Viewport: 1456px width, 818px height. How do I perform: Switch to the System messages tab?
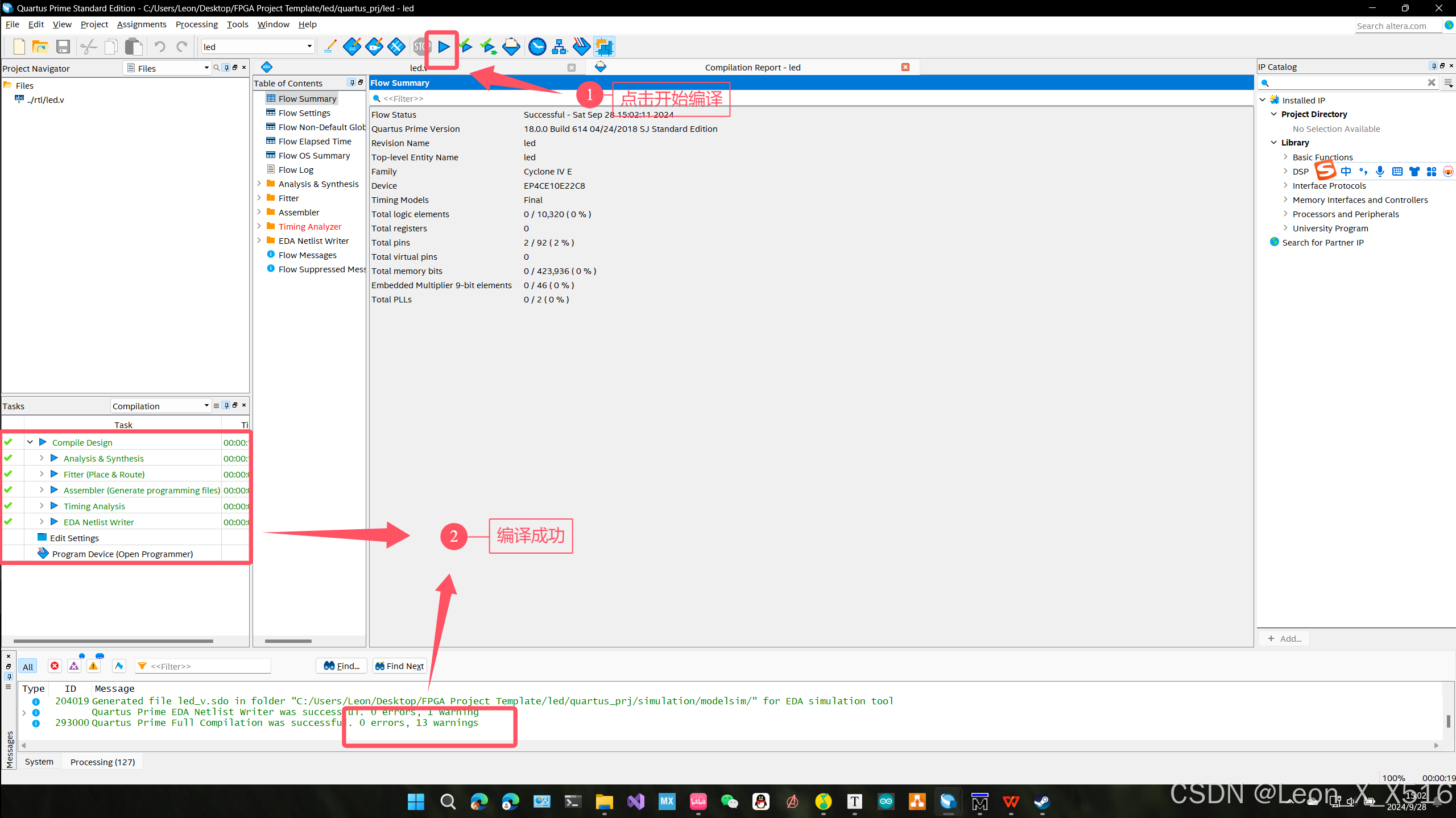click(x=39, y=762)
